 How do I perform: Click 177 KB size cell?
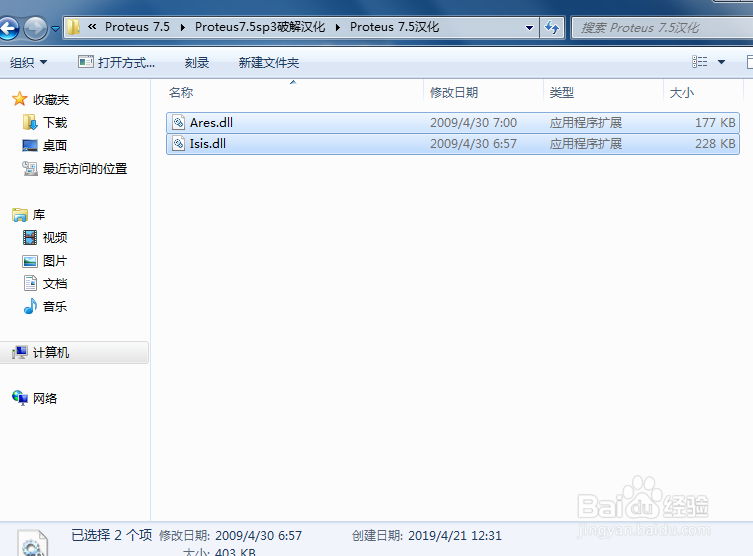[x=715, y=122]
